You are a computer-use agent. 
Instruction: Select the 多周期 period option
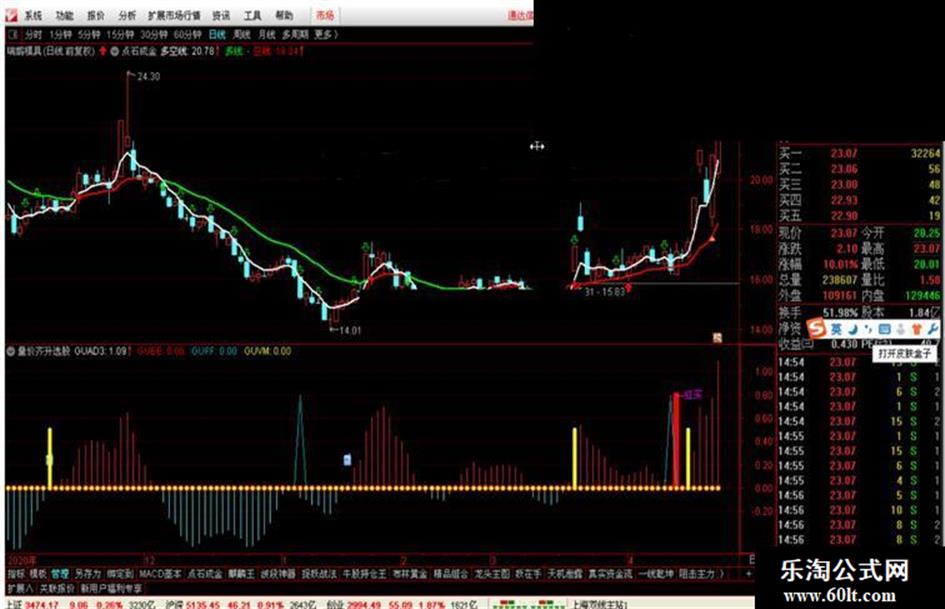(295, 35)
